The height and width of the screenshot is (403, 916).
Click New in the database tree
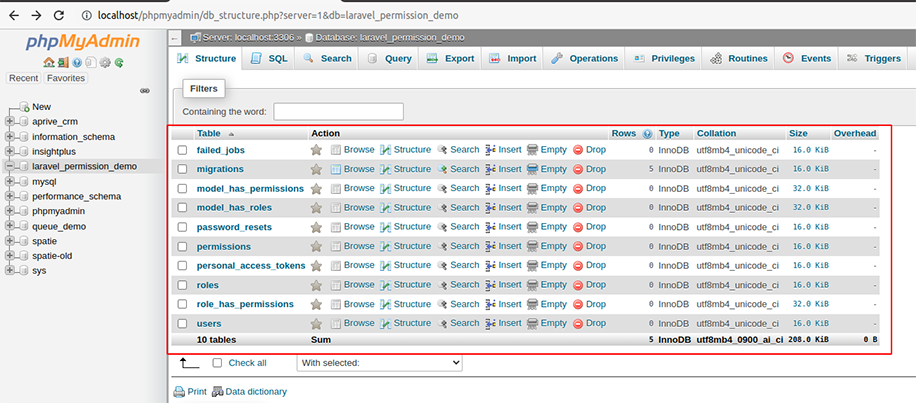tap(41, 107)
